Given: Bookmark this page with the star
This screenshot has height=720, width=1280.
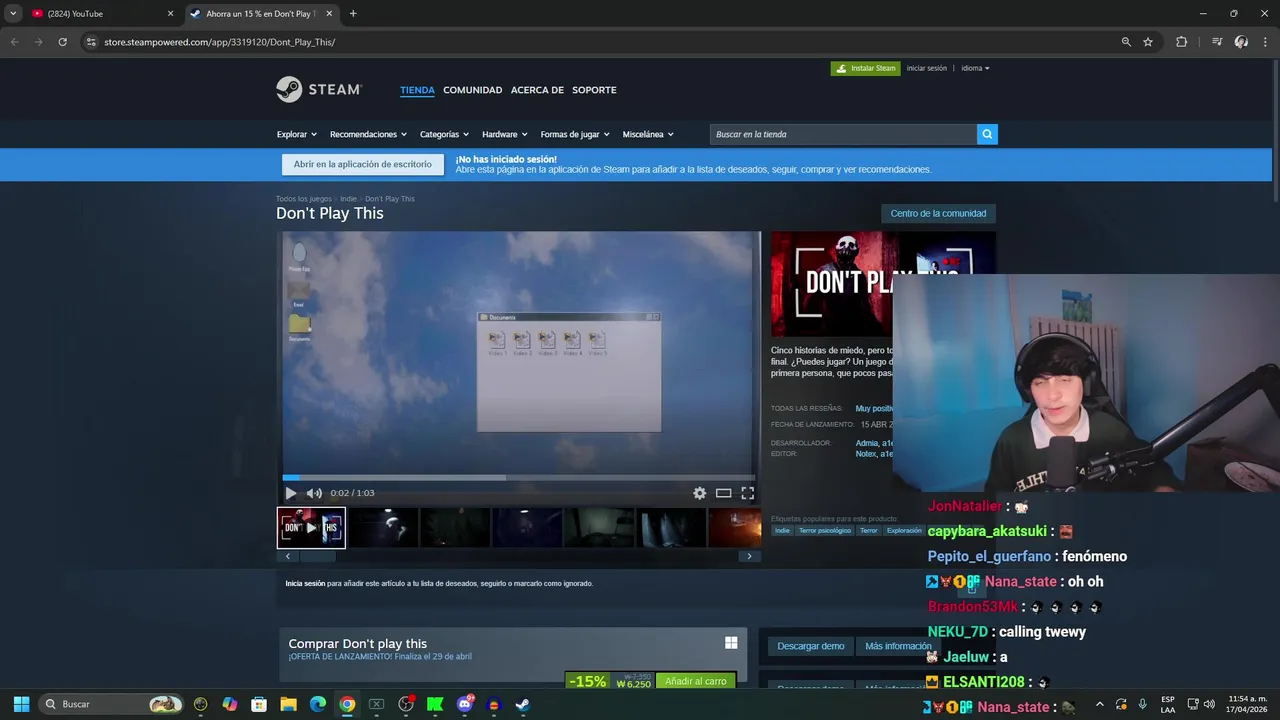Looking at the screenshot, I should tap(1148, 42).
